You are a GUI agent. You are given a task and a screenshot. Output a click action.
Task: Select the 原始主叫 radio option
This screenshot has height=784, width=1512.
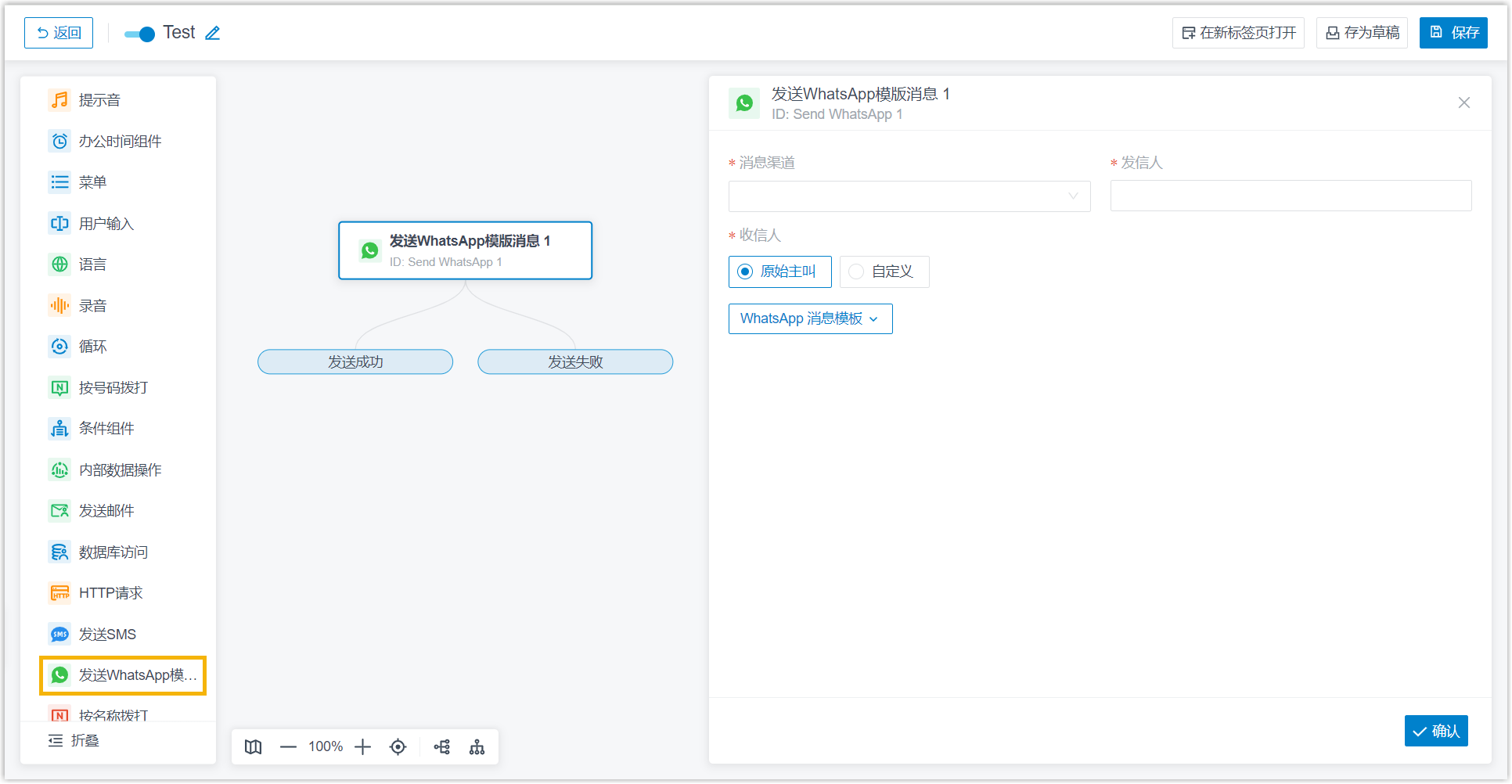779,272
